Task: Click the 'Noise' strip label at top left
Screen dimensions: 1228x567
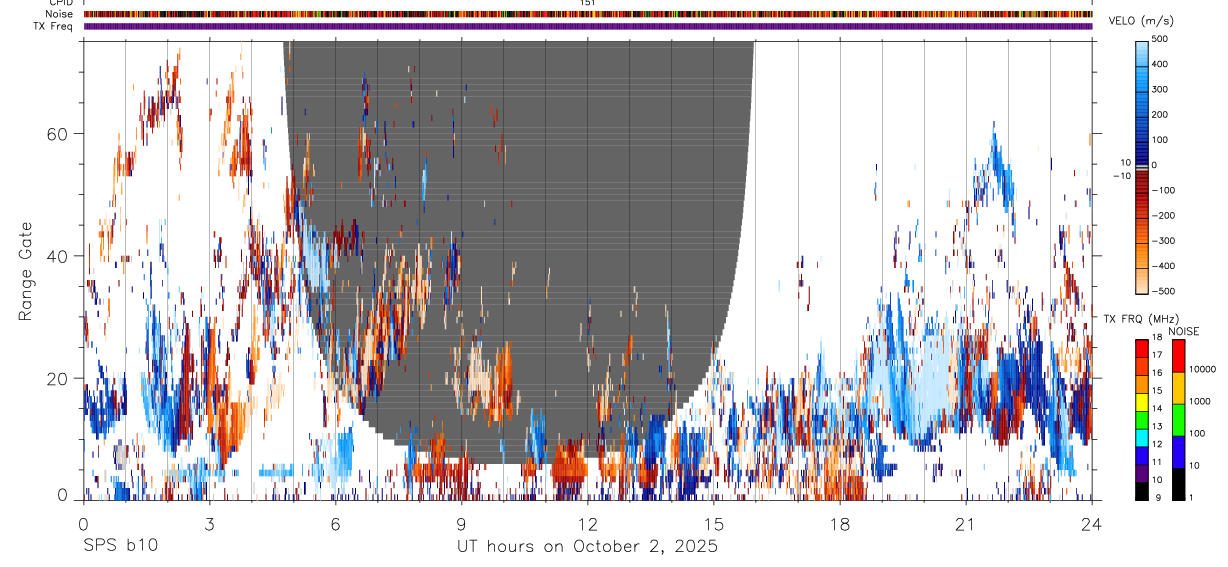Action: pos(59,14)
